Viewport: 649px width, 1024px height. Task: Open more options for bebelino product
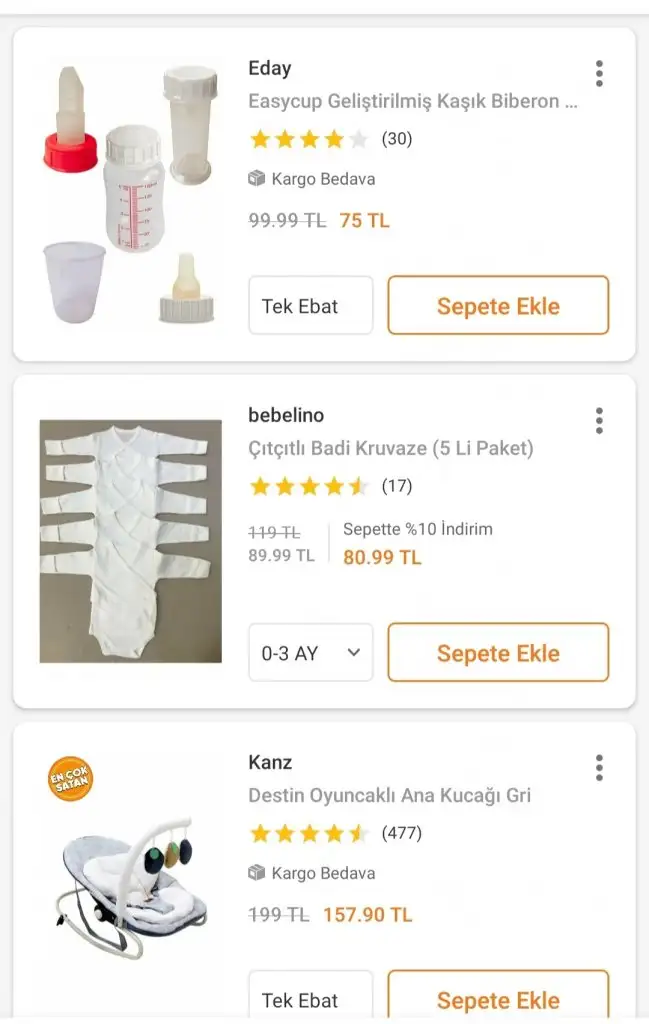[x=599, y=421]
